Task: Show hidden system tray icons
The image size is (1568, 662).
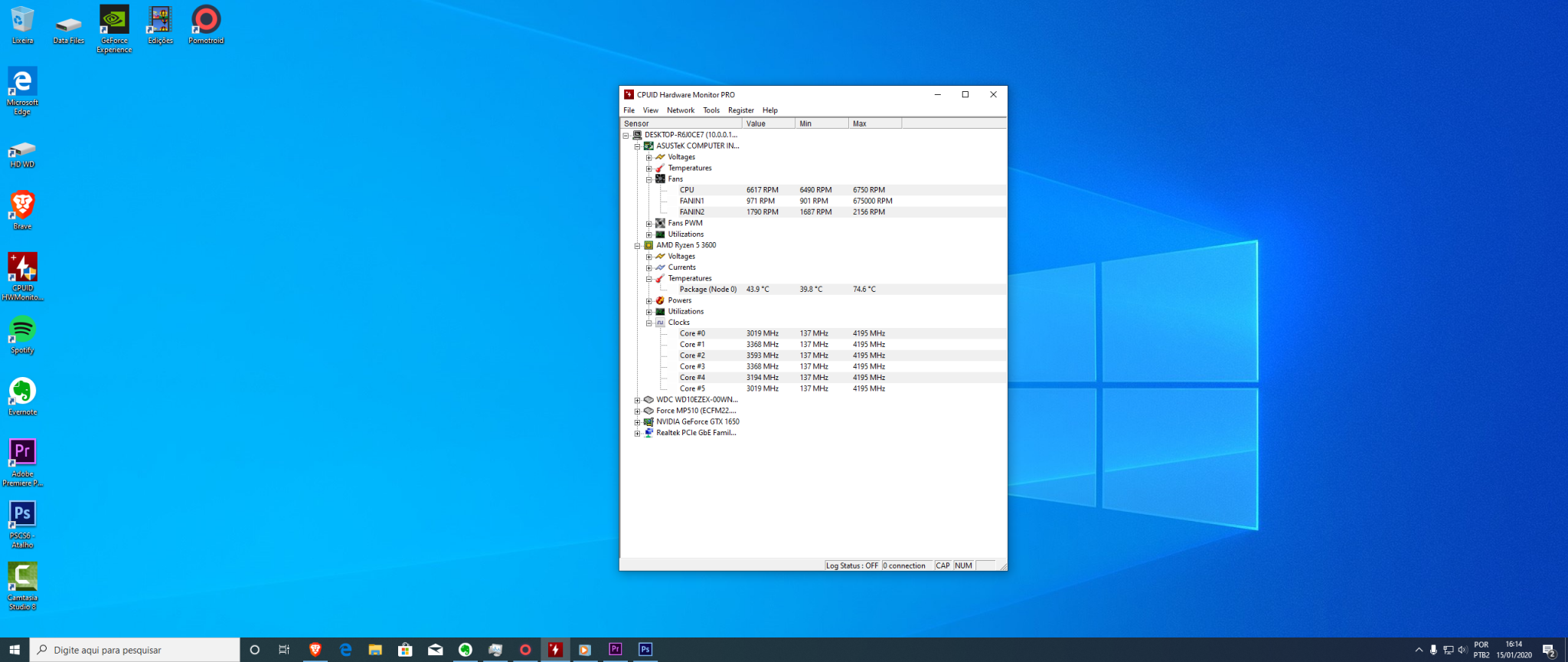Action: (x=1419, y=650)
